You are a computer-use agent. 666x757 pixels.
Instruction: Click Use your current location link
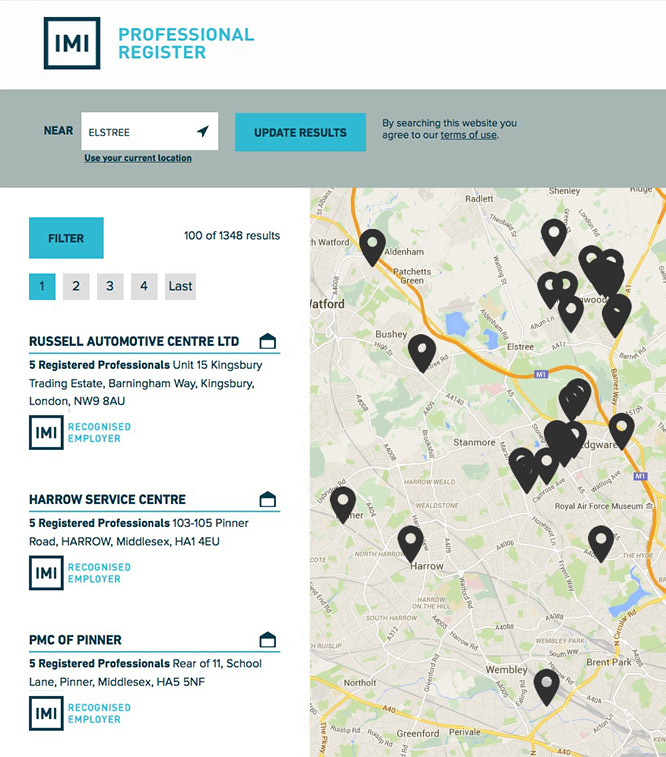[x=138, y=158]
